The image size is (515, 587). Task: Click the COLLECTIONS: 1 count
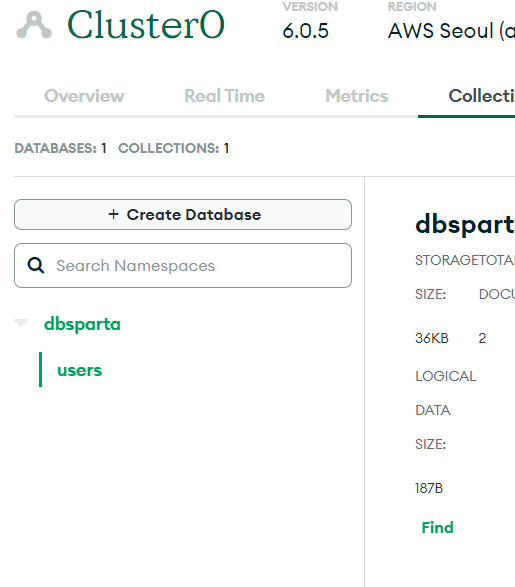(x=173, y=148)
